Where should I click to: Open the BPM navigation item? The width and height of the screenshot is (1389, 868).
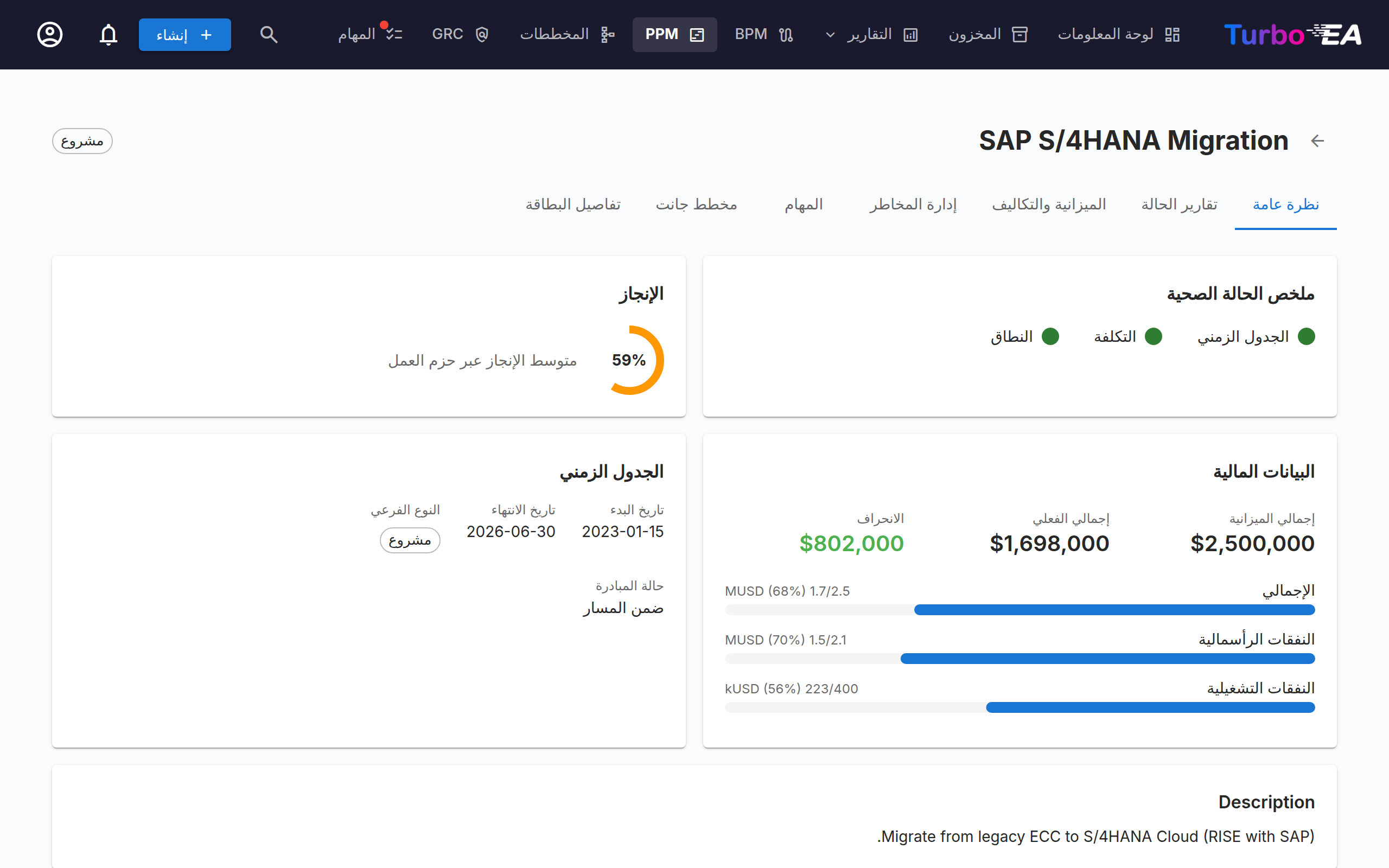763,34
